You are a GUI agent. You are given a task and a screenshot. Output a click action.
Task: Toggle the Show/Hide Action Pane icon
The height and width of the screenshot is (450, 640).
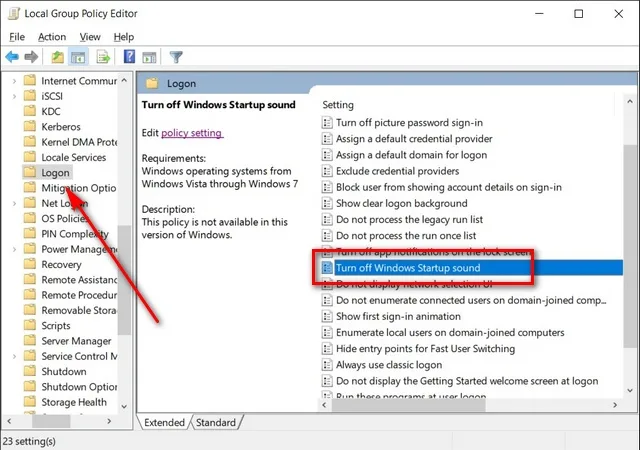coord(149,57)
